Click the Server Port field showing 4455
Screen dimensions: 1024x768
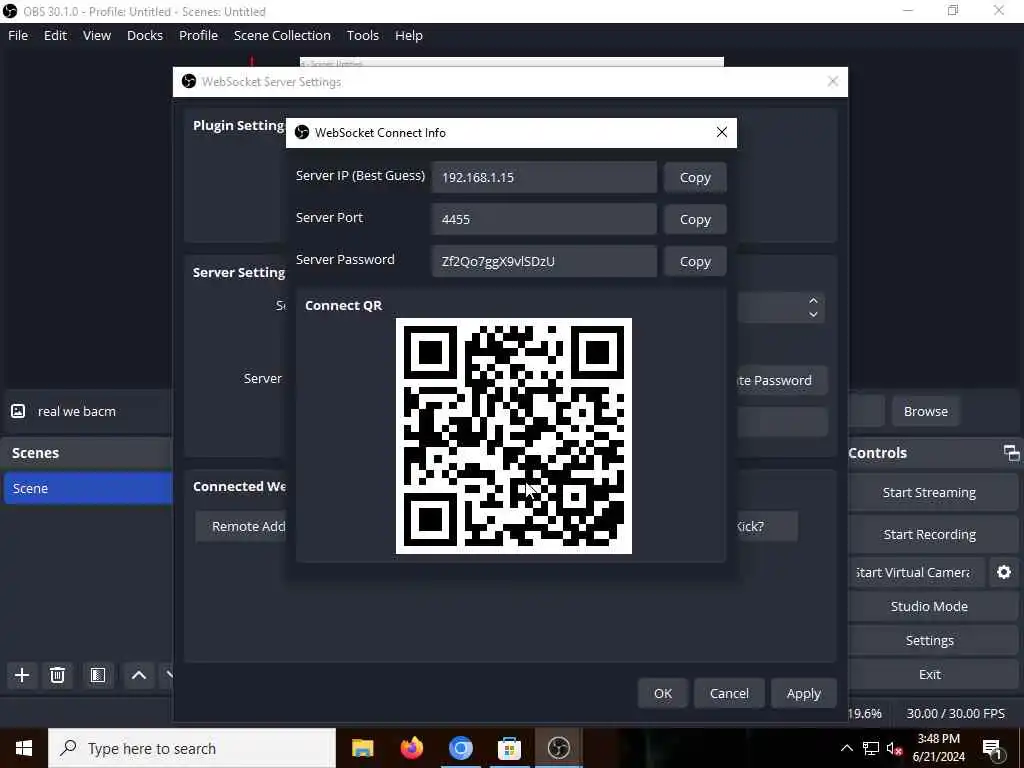tap(544, 219)
